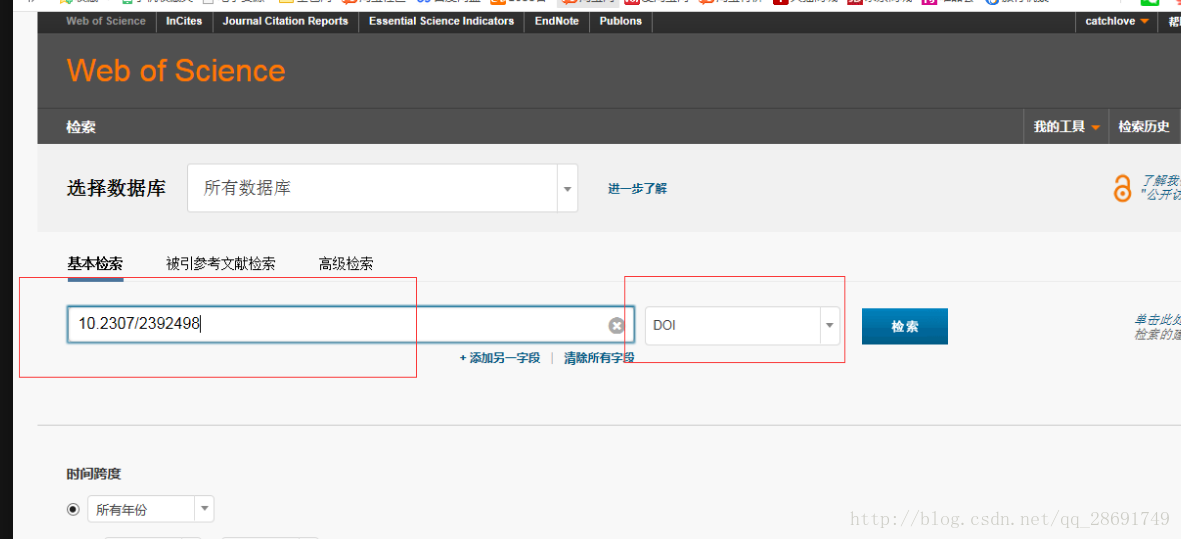Open the 所有数据库 database selector

point(383,188)
